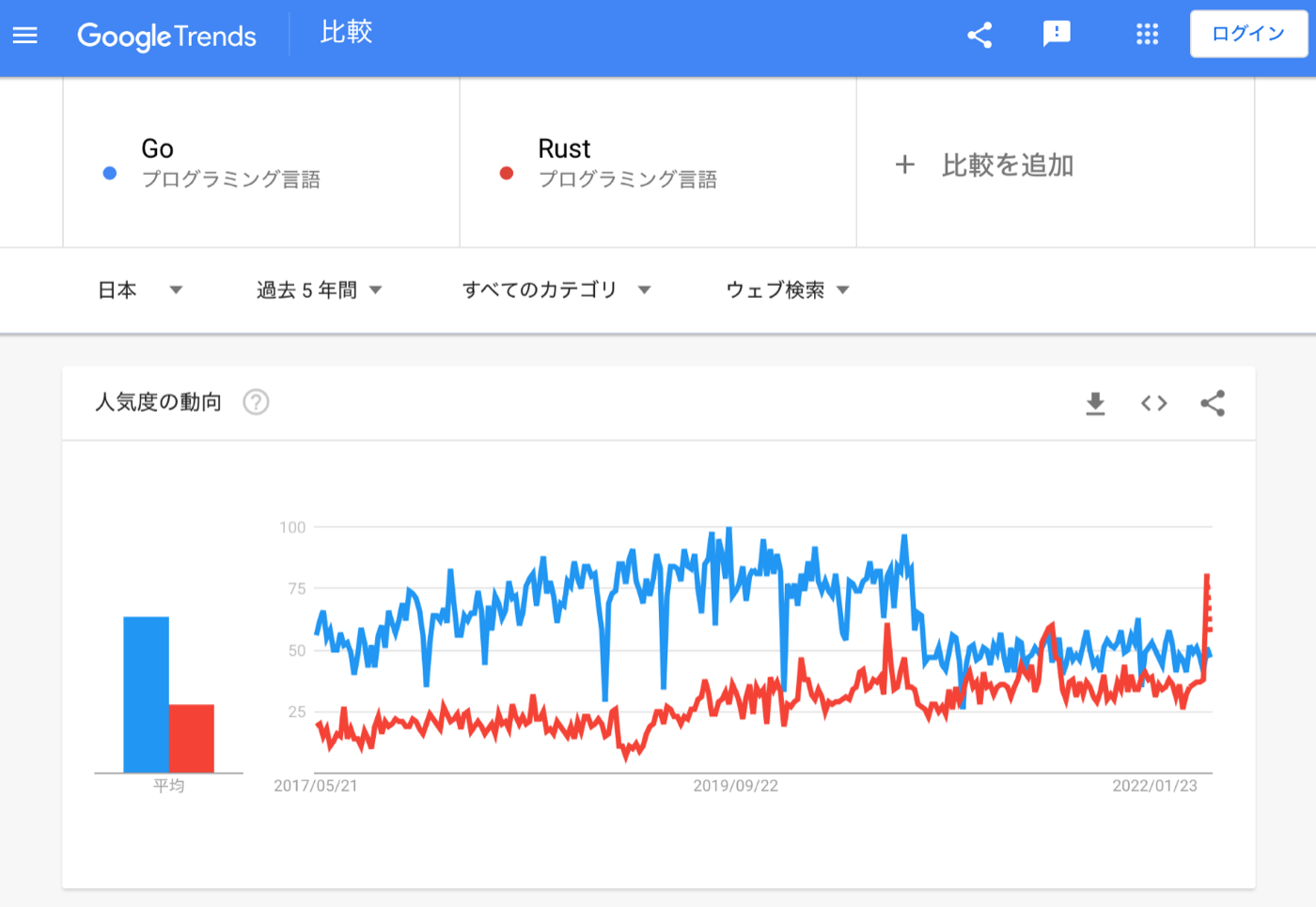Expand the 日本 region dropdown

140,289
